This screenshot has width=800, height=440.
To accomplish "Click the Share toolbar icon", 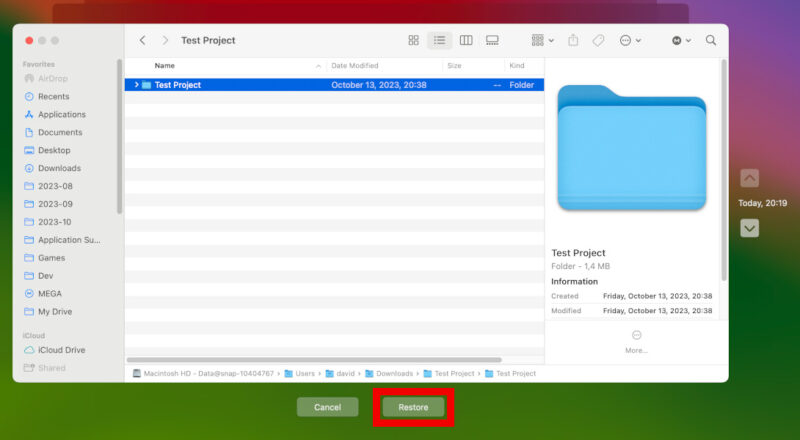I will 573,40.
